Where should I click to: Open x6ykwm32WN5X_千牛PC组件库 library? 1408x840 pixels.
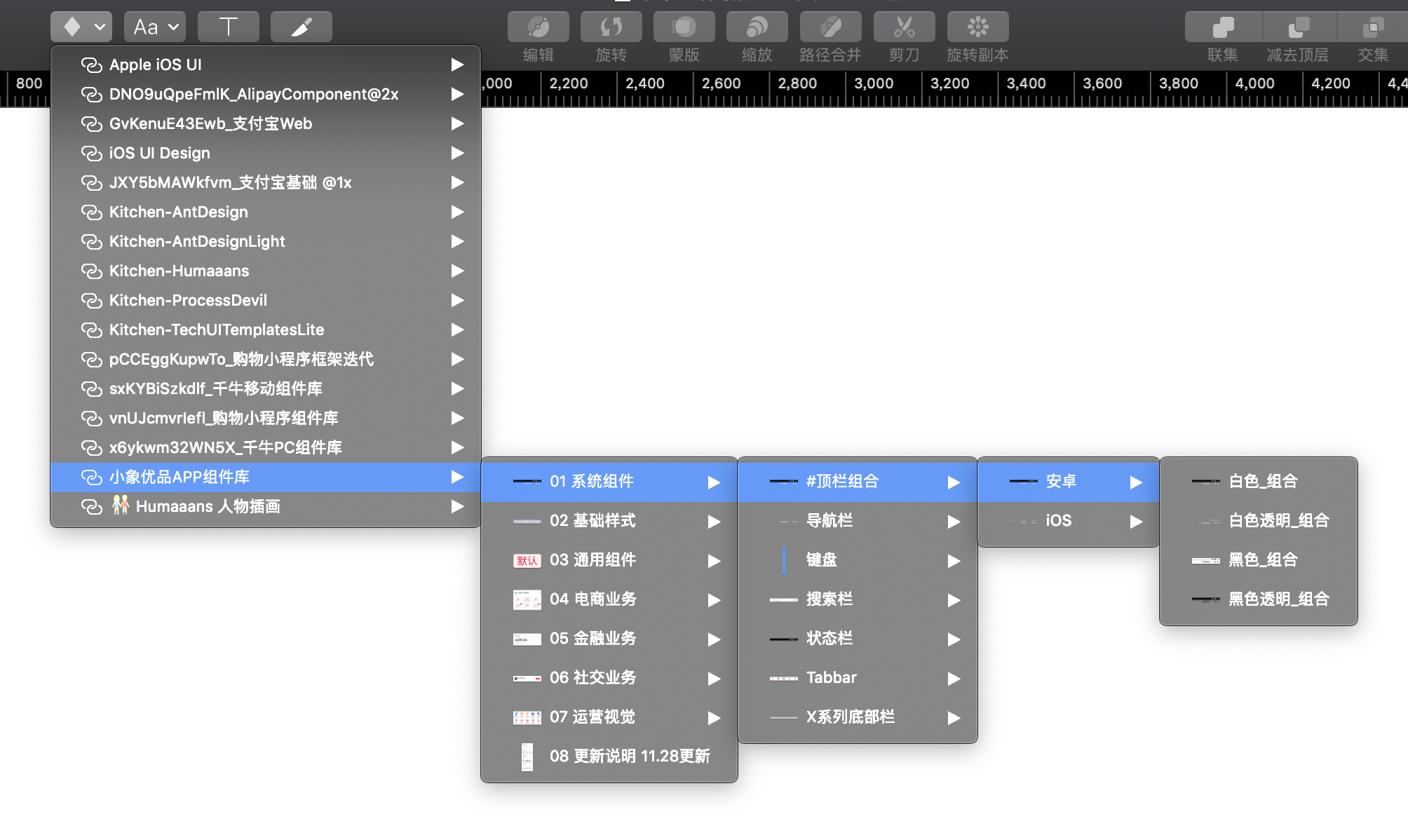pos(265,447)
